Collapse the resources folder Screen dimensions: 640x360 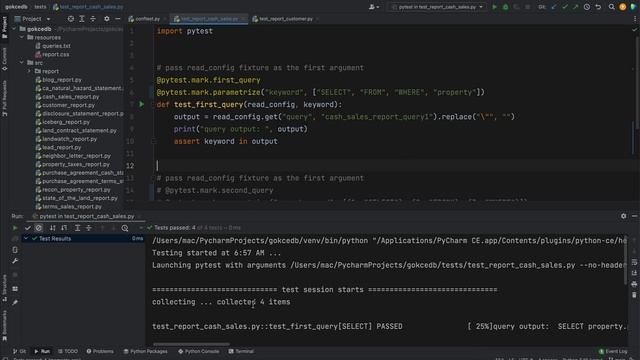coord(22,37)
